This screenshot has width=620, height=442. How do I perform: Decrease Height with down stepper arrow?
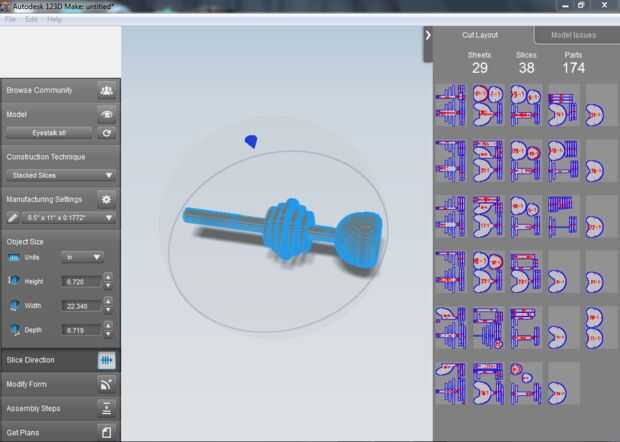pos(108,286)
